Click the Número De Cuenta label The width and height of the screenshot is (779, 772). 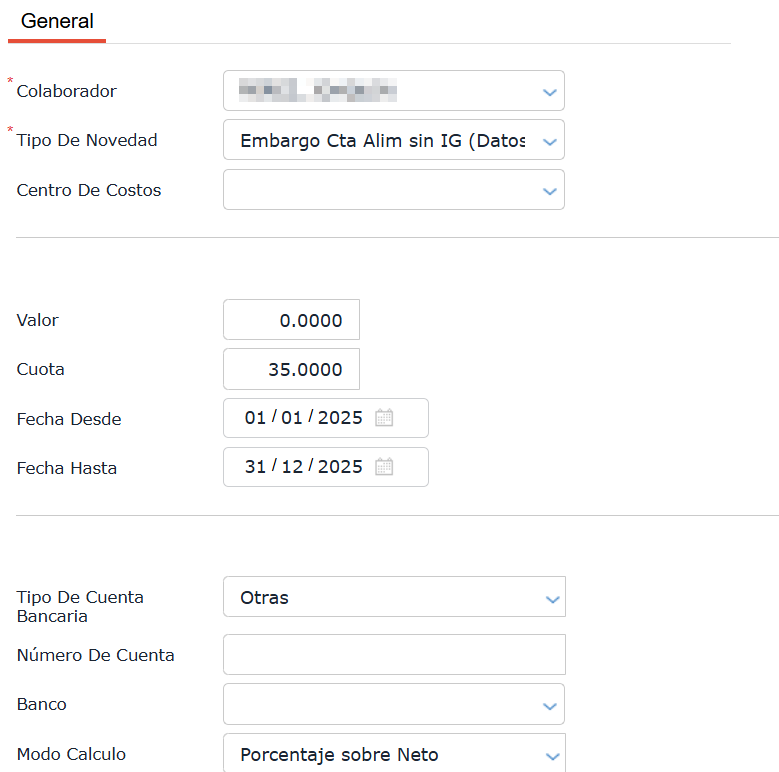pos(96,656)
